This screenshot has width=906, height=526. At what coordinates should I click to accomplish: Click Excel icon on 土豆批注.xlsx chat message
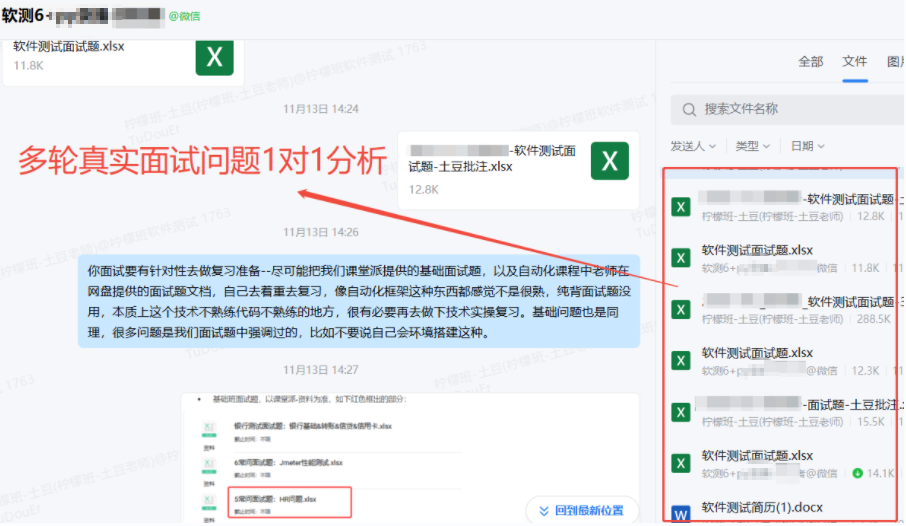(x=609, y=161)
